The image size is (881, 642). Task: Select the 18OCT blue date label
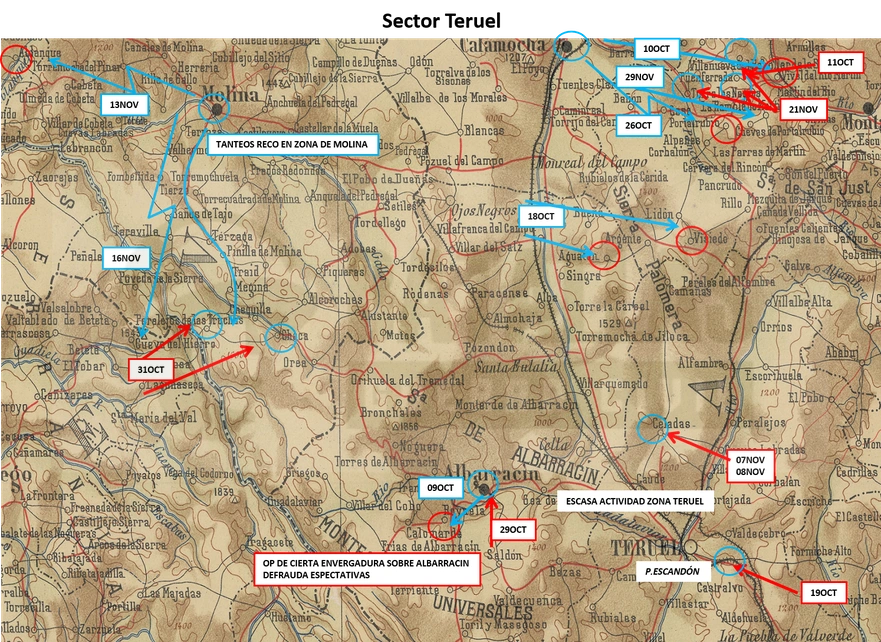541,216
